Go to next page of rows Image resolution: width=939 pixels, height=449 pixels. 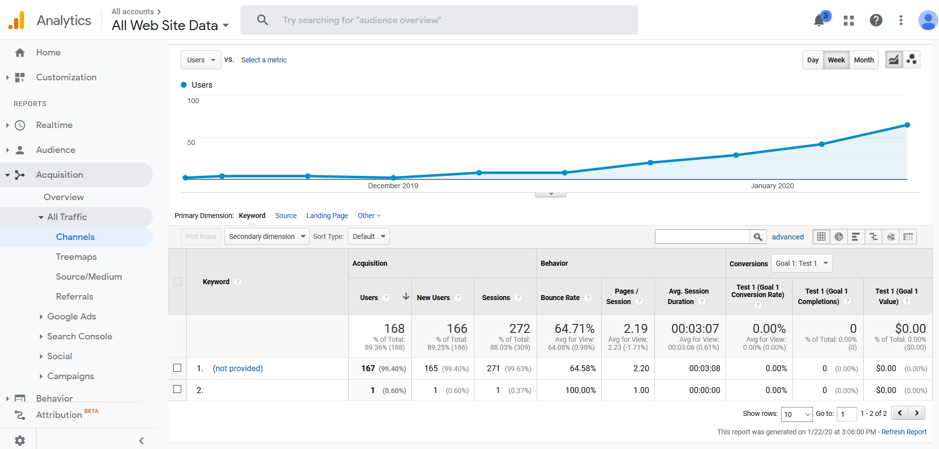pos(917,413)
